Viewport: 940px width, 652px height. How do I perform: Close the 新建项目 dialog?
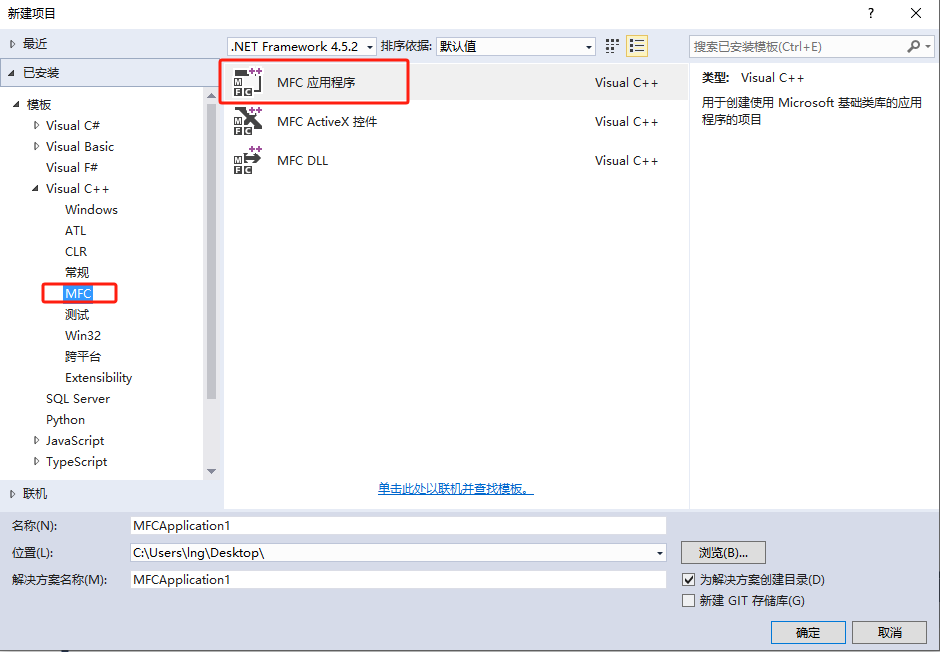pos(915,13)
